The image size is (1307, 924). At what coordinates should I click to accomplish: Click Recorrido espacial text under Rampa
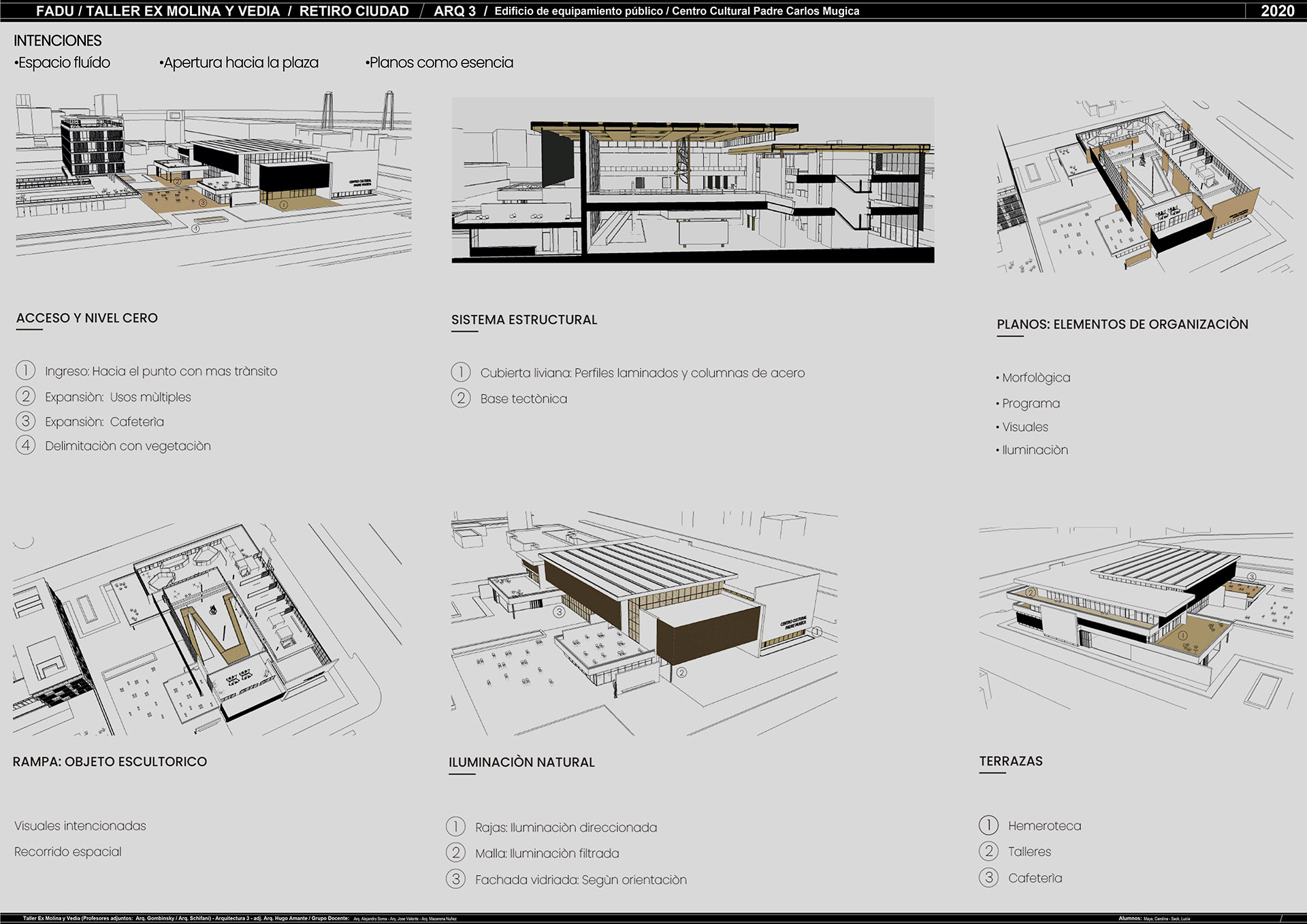point(68,852)
